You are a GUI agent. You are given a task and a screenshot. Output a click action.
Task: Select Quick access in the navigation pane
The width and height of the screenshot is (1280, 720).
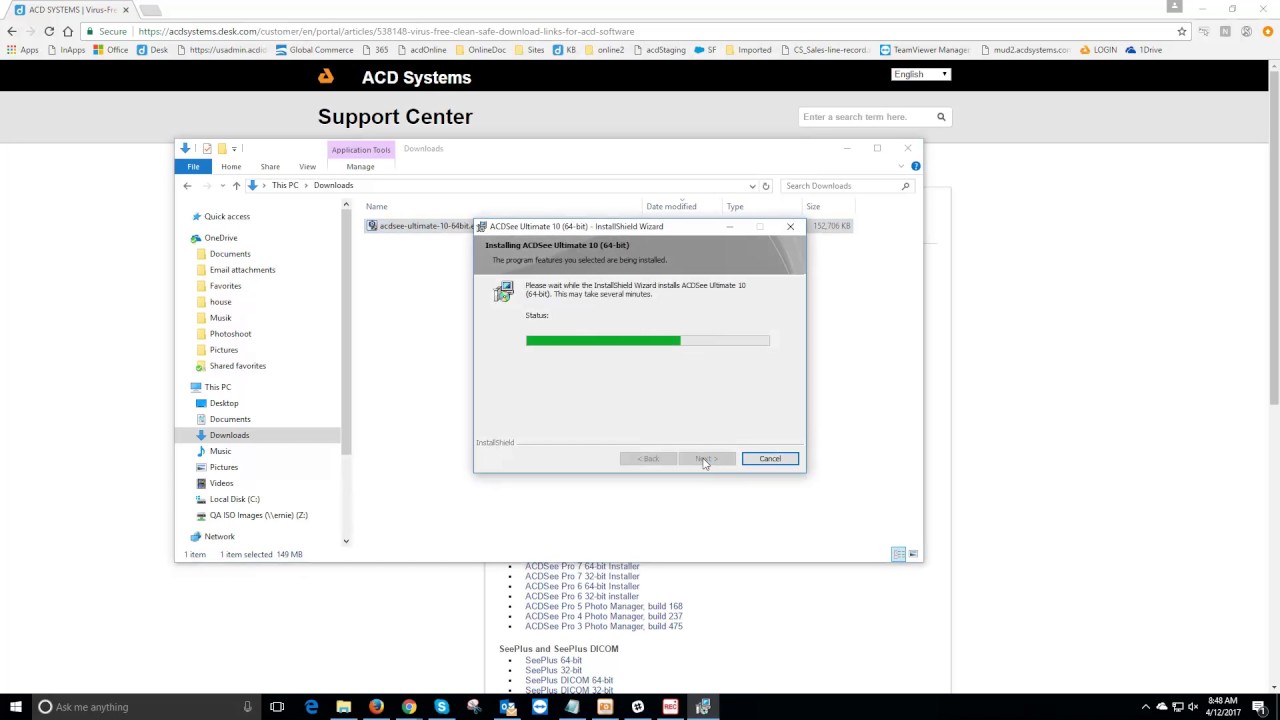point(227,216)
